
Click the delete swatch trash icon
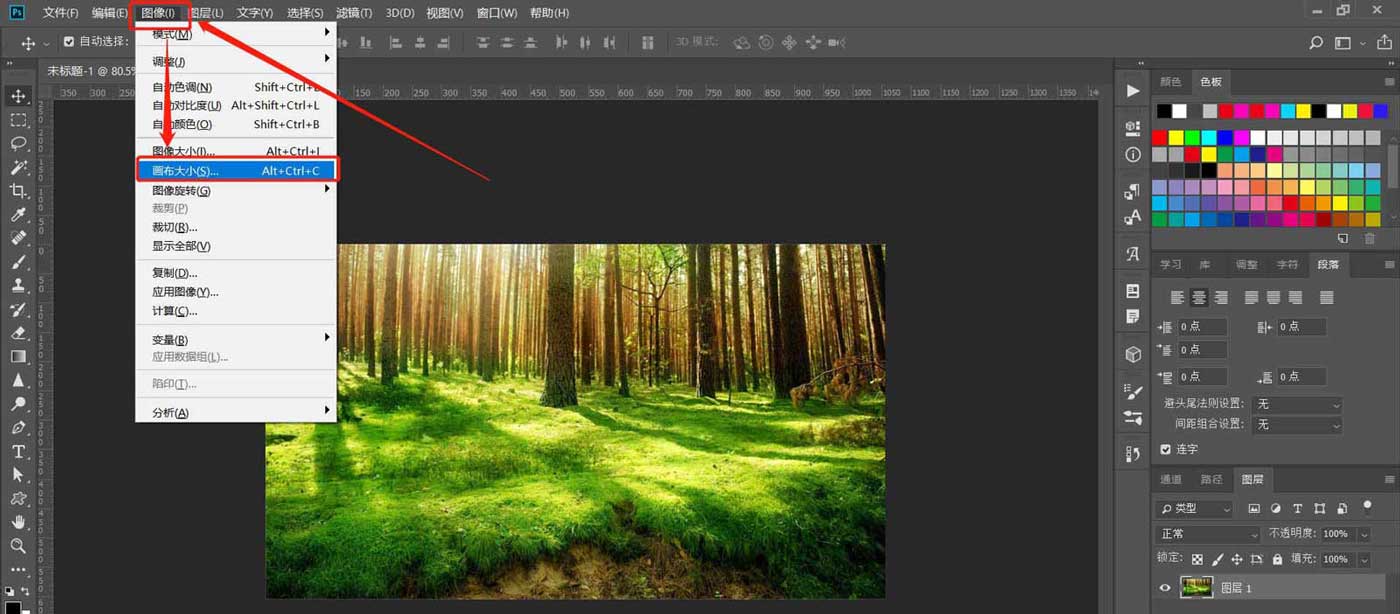click(x=1369, y=238)
